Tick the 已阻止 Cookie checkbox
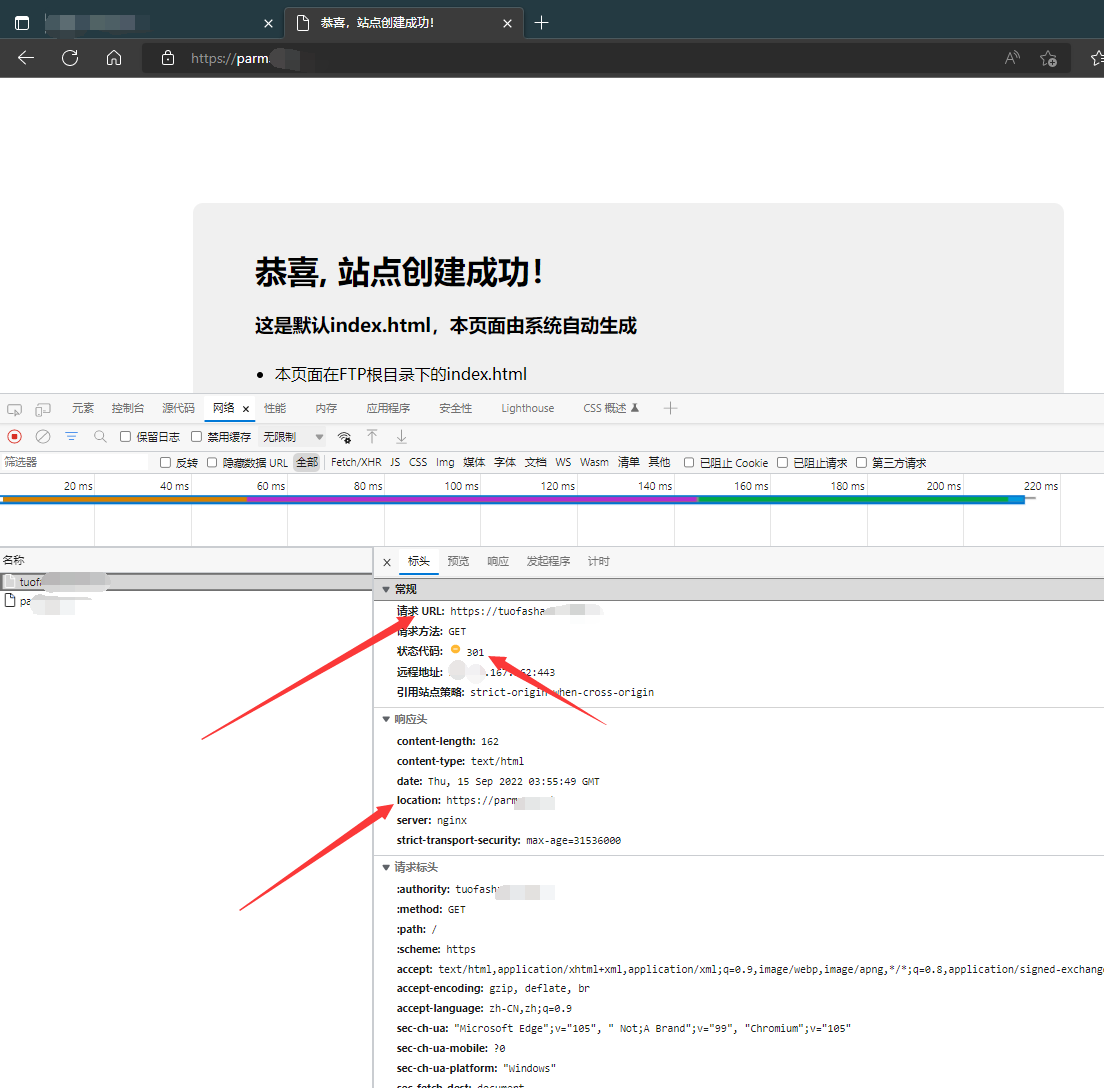This screenshot has height=1088, width=1104. (x=689, y=463)
